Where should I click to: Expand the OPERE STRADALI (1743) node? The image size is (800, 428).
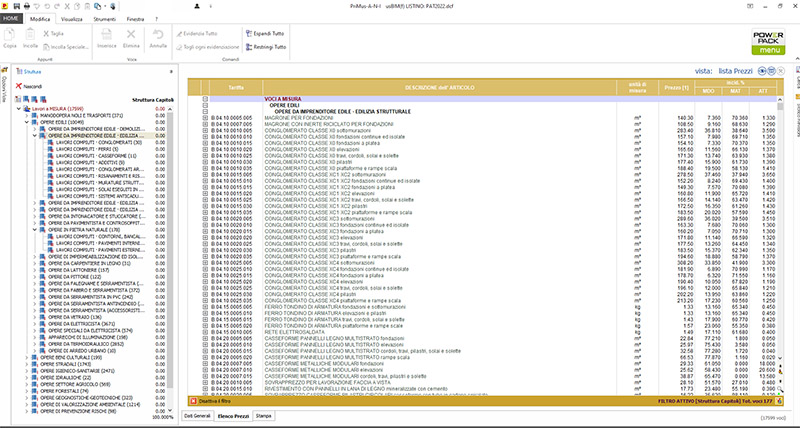tap(27, 364)
